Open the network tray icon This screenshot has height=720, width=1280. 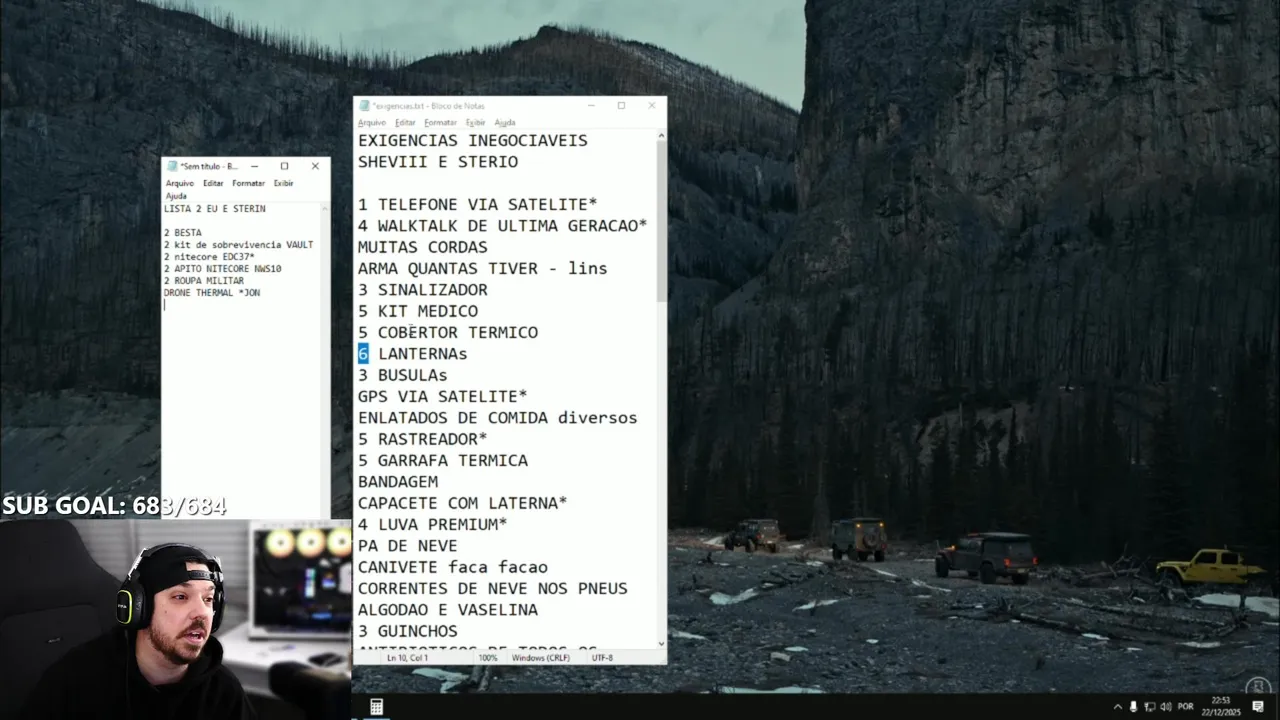point(1150,707)
